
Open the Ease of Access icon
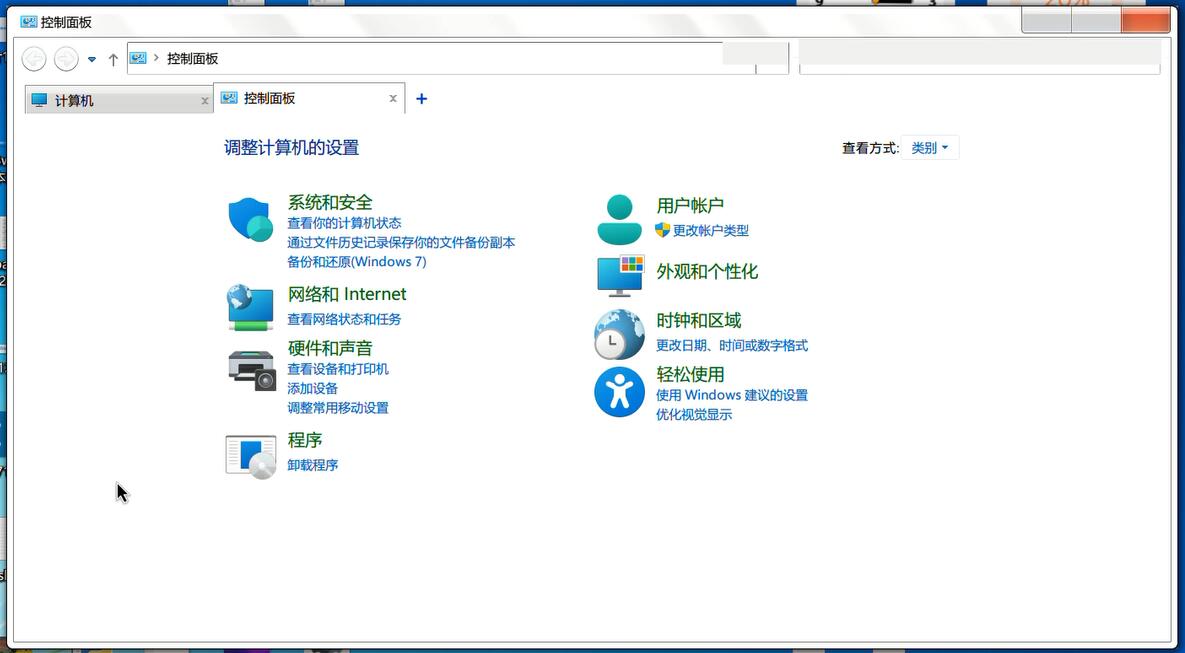click(x=619, y=391)
